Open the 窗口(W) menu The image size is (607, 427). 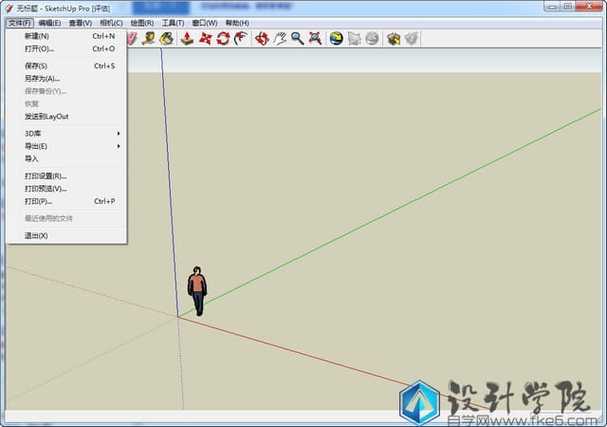click(x=204, y=23)
